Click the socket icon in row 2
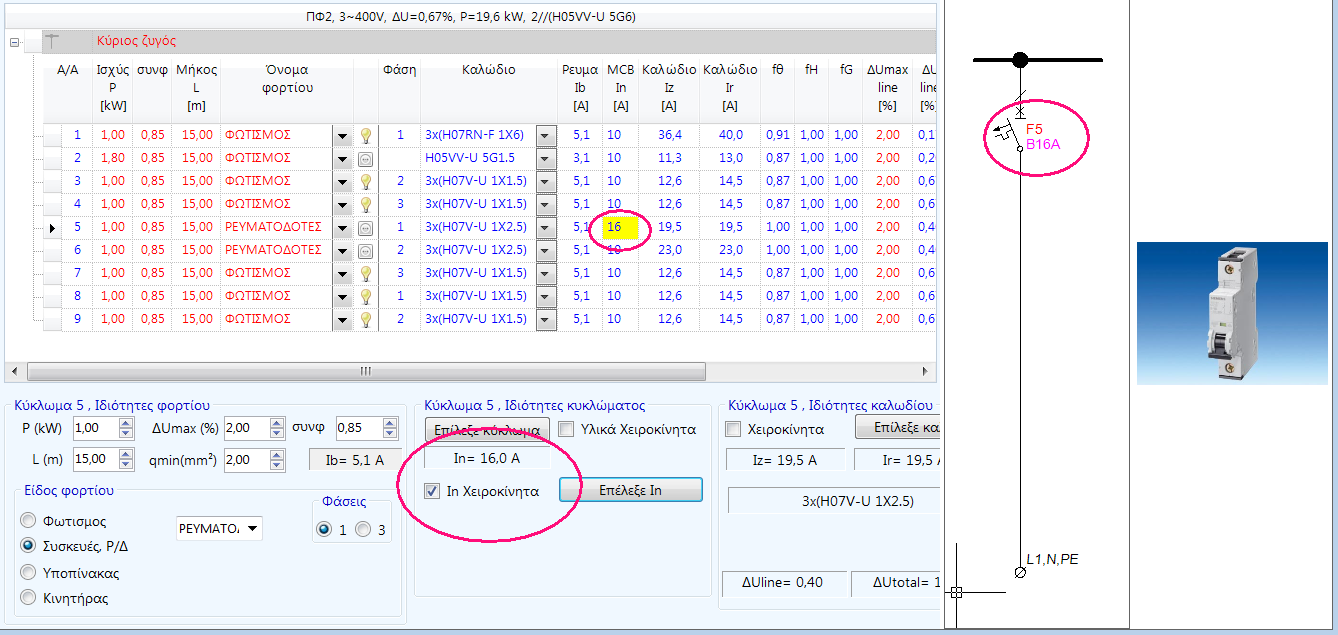 coord(366,158)
